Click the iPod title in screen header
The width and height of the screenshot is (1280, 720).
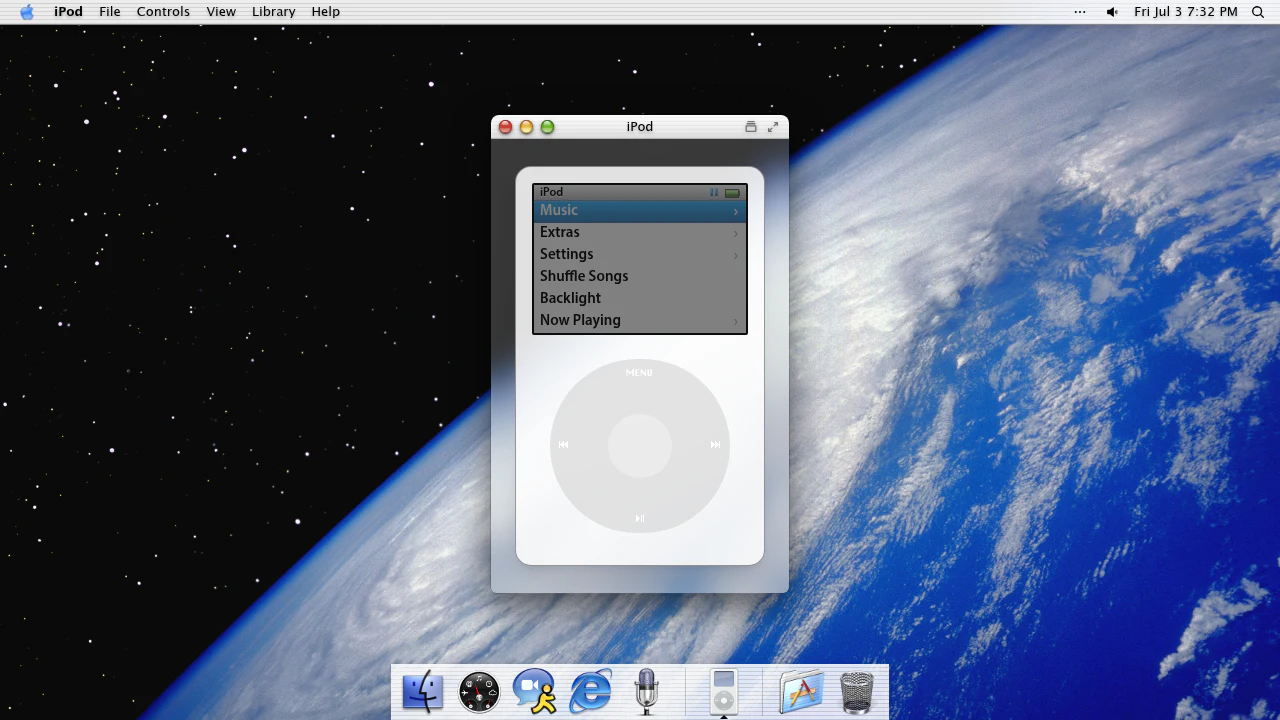551,192
